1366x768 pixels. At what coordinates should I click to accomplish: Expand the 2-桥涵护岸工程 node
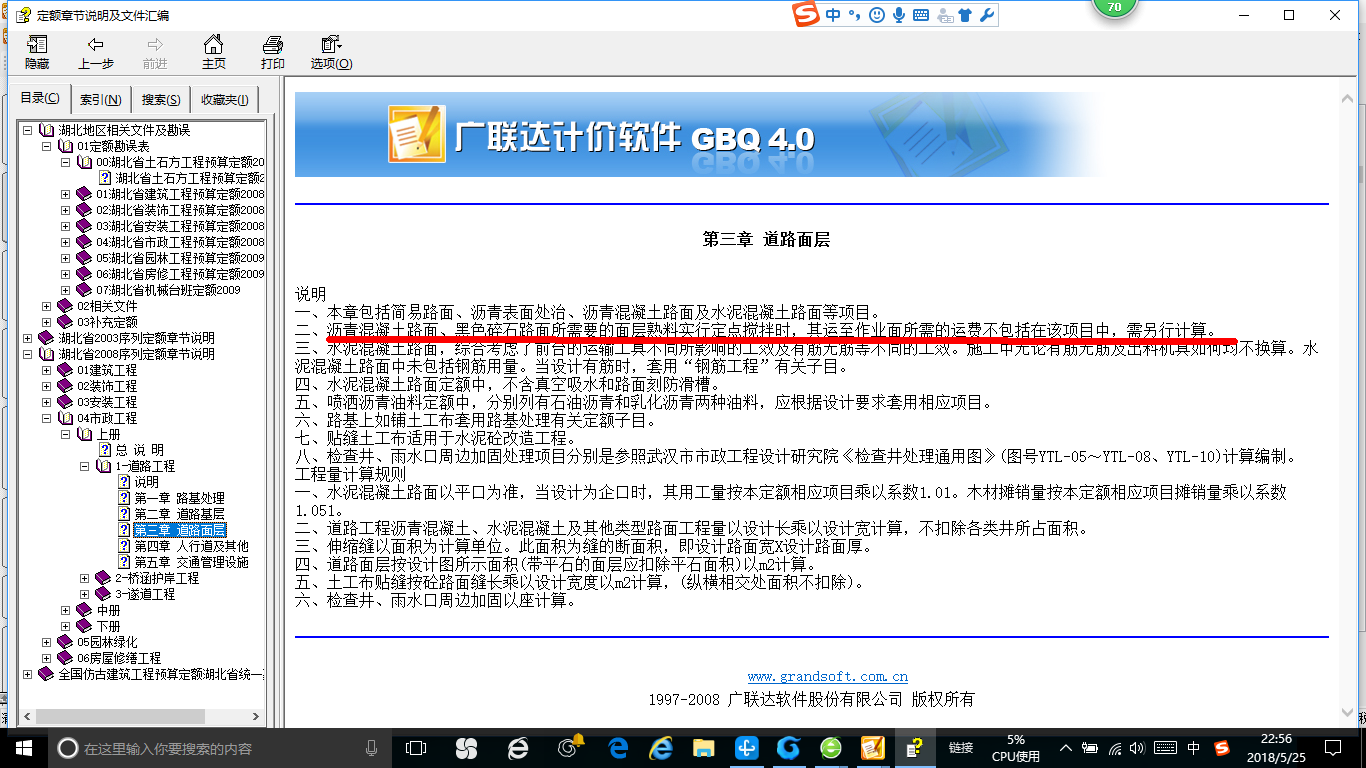coord(85,578)
